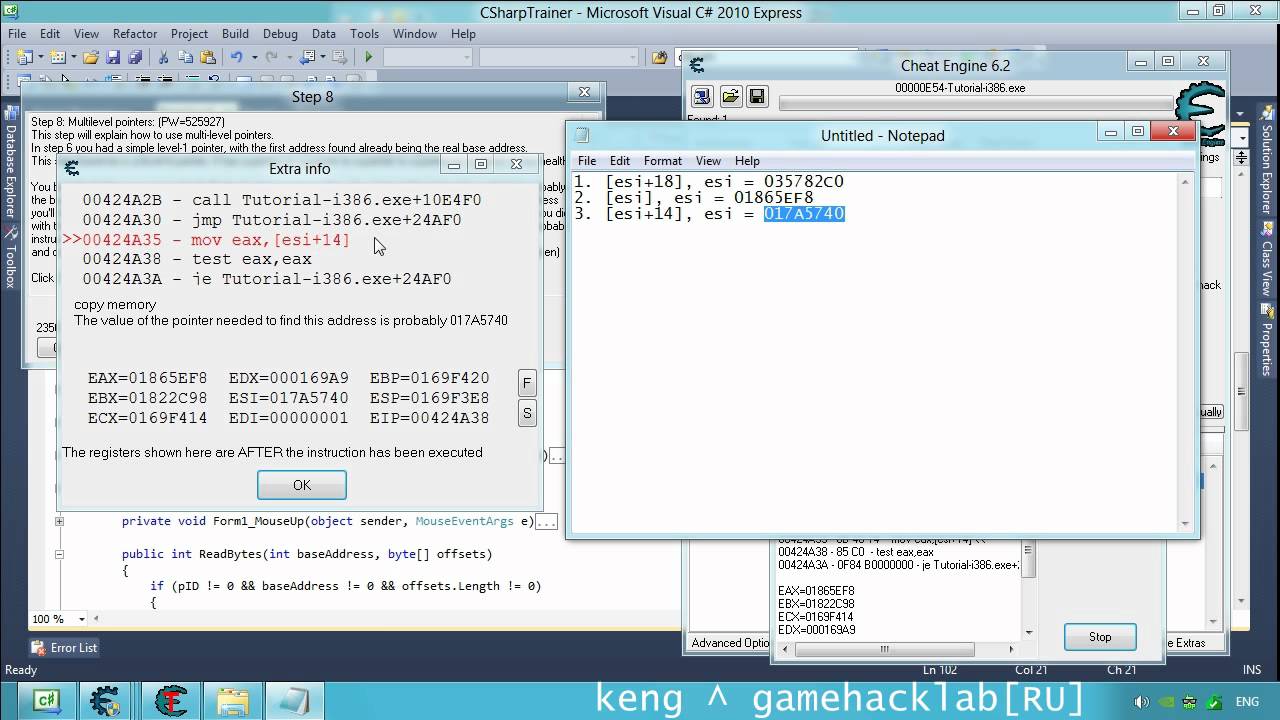Screen dimensions: 1280x720
Task: Click the Visual C# icon in the taskbar
Action: click(46, 701)
